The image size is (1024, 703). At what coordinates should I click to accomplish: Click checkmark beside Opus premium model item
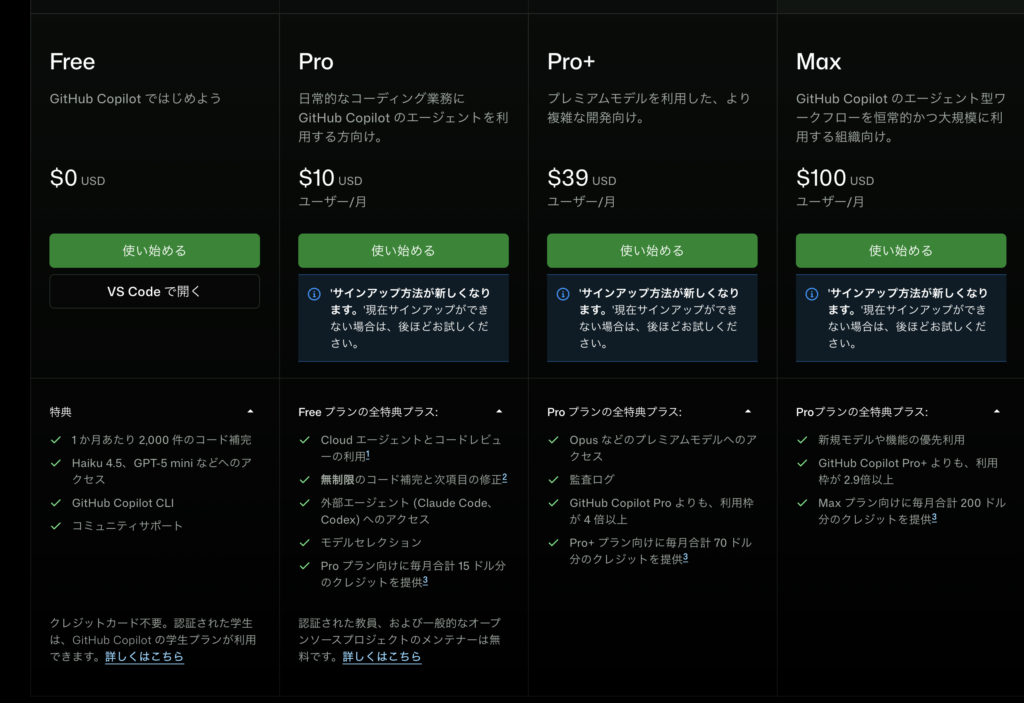click(554, 440)
